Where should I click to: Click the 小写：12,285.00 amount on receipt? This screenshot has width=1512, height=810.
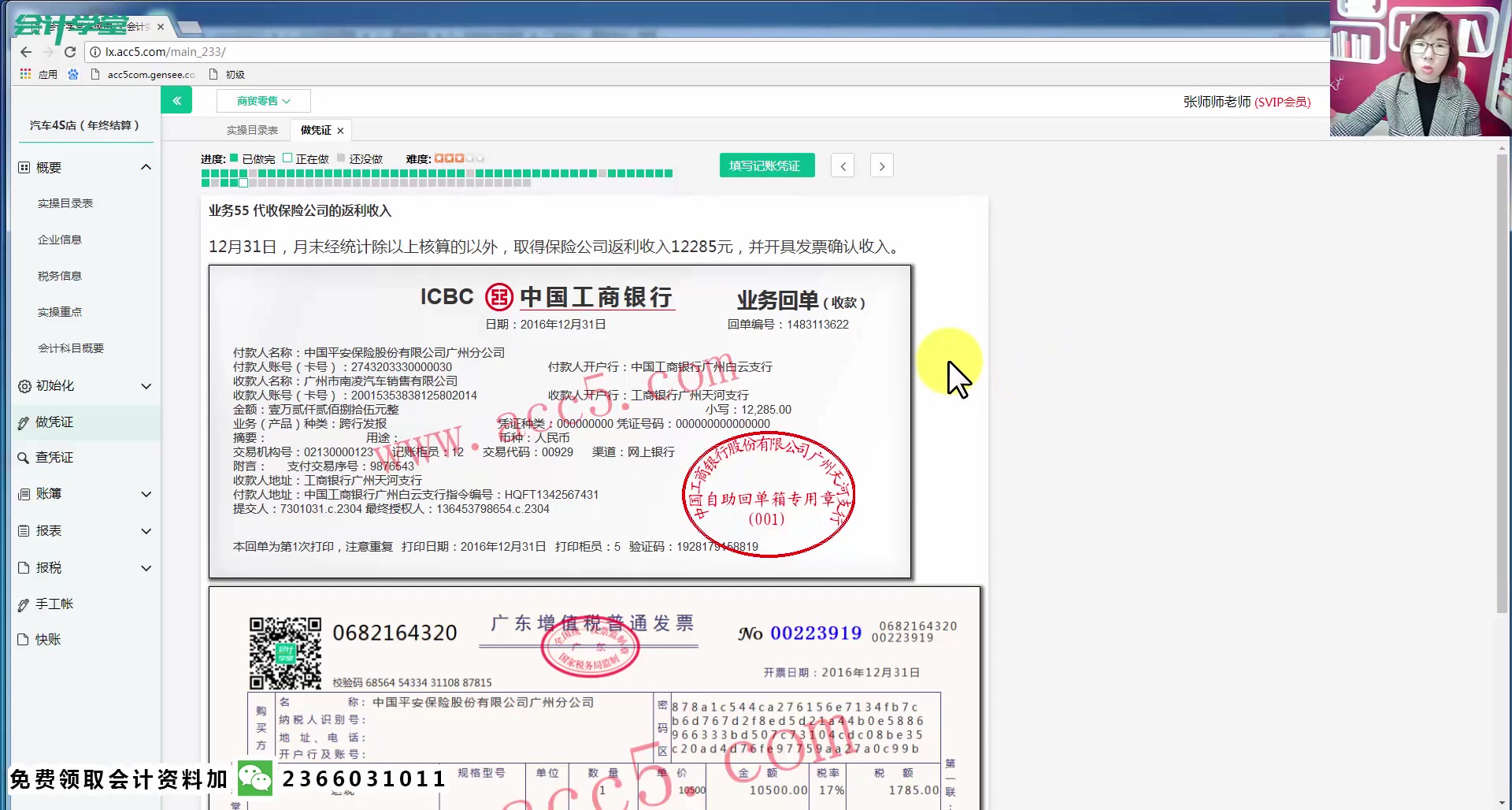tap(748, 410)
